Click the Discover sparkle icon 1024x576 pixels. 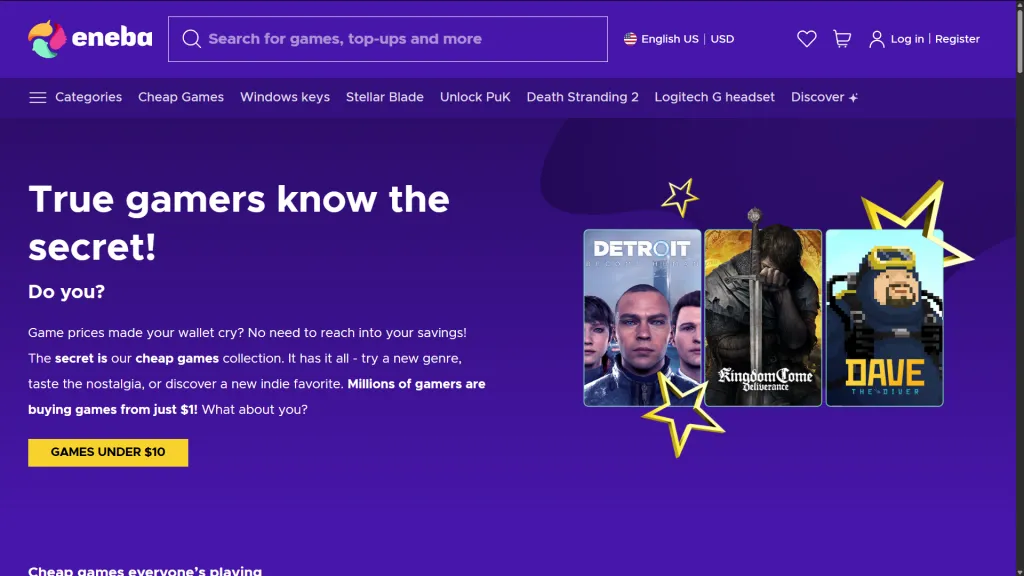click(x=853, y=97)
